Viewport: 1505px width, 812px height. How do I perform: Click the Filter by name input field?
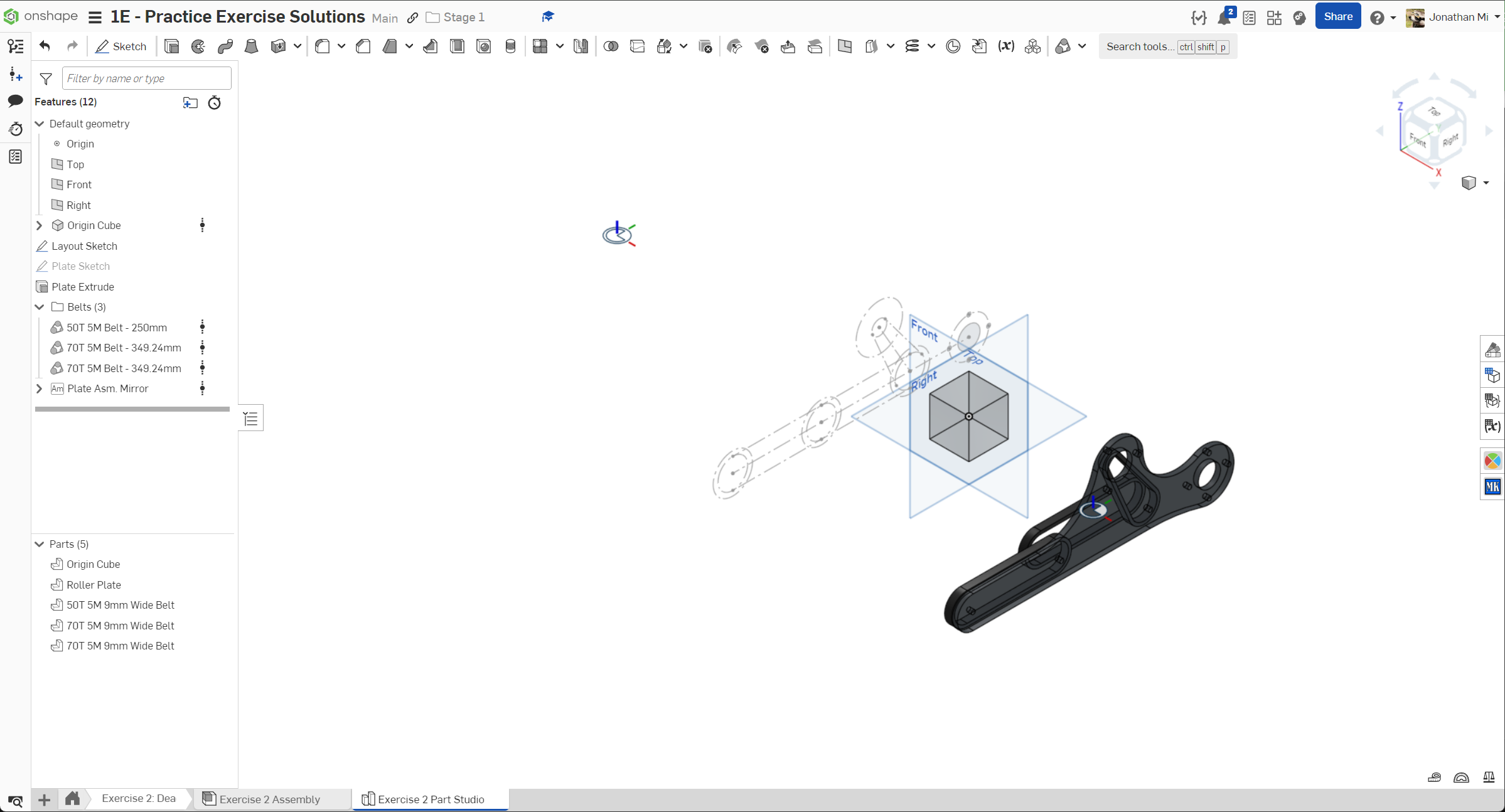click(x=146, y=78)
